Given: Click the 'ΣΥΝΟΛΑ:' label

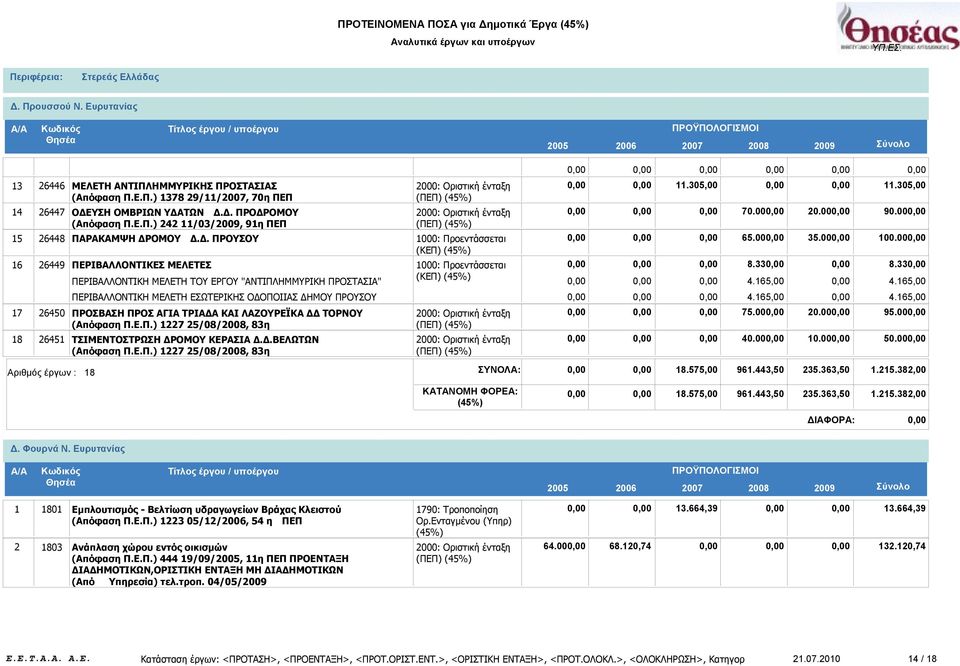Looking at the screenshot, I should pyautogui.click(x=499, y=370).
